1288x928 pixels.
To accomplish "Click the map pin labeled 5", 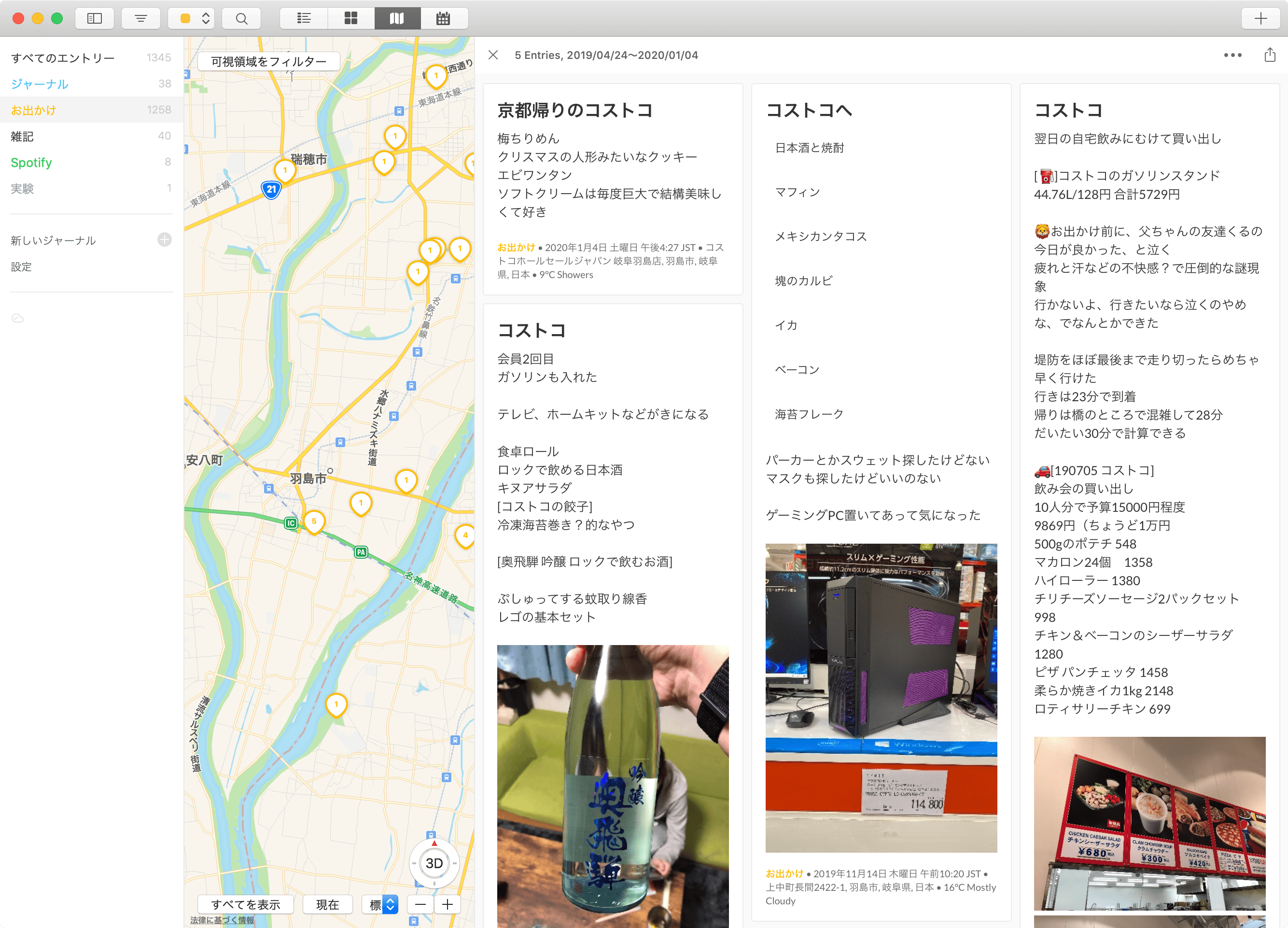I will (x=314, y=521).
